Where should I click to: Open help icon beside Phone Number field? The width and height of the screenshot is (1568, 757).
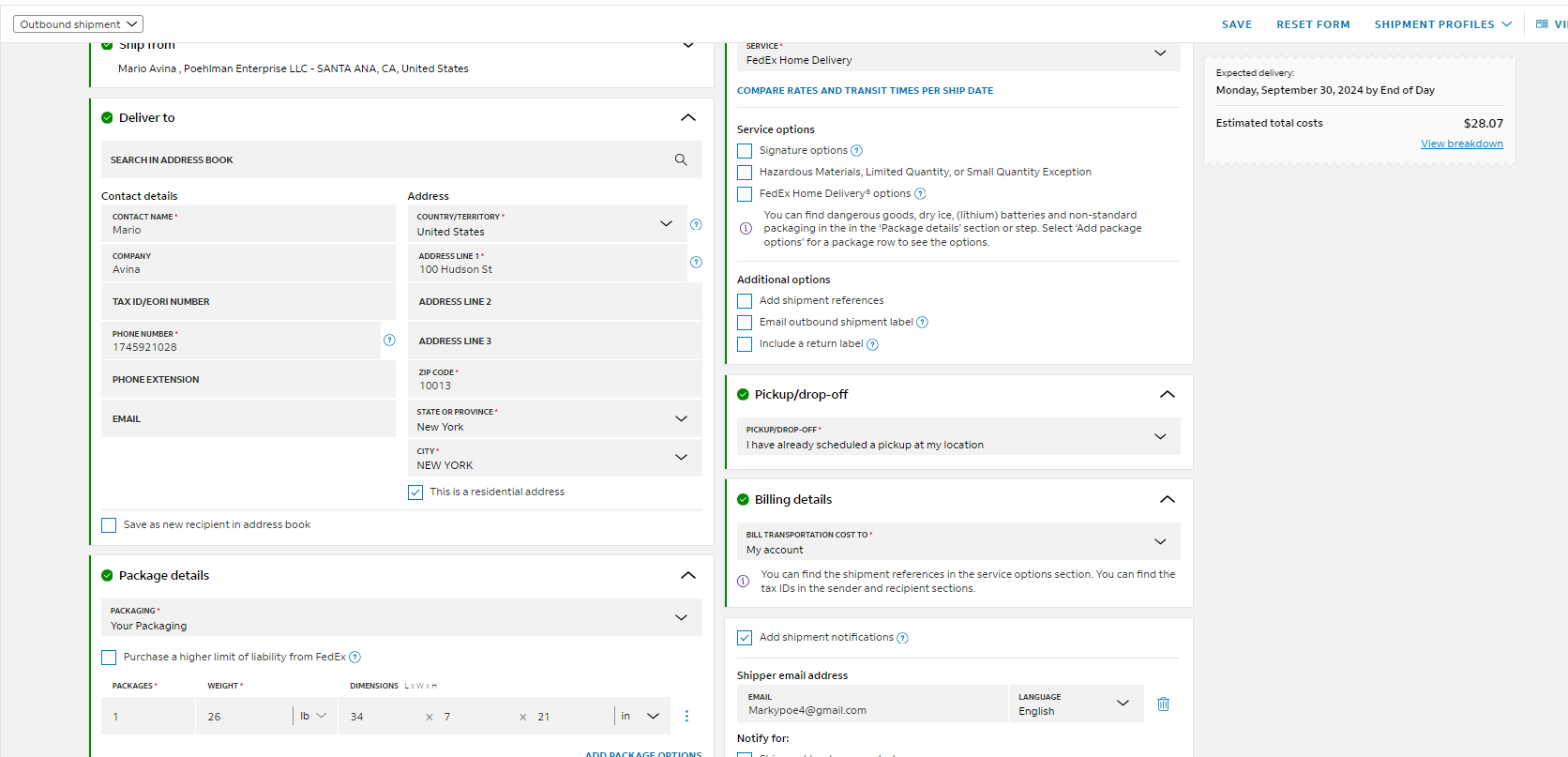pos(389,340)
